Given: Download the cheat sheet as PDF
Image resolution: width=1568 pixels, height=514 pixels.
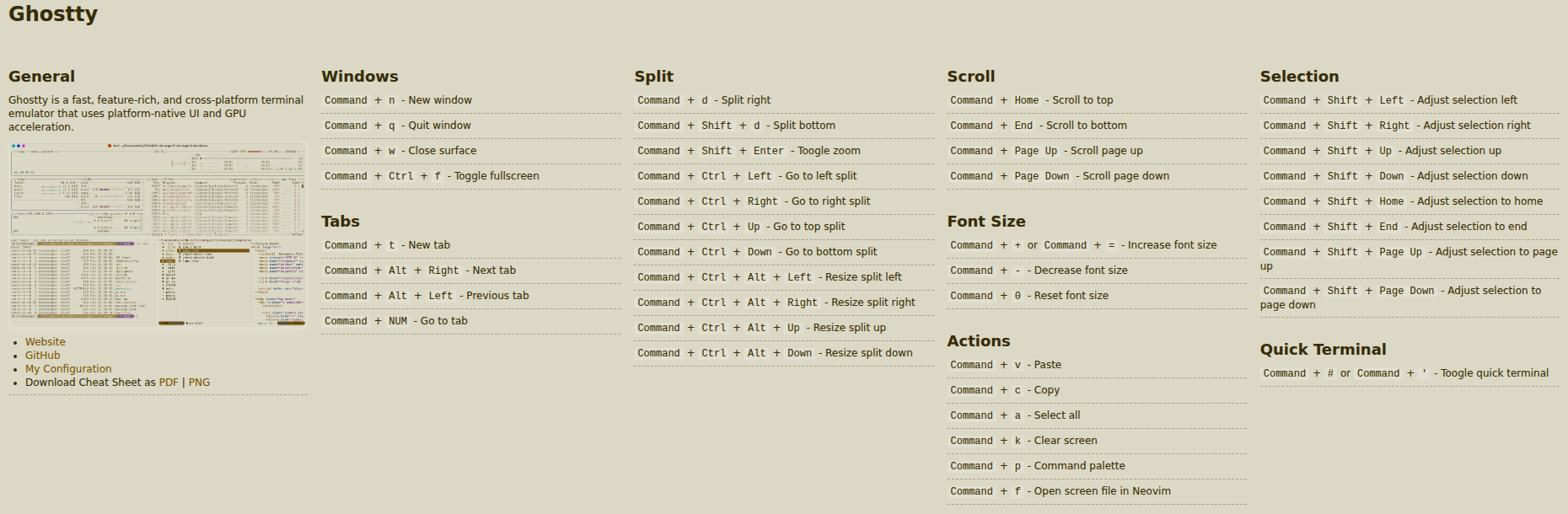Looking at the screenshot, I should (x=169, y=383).
